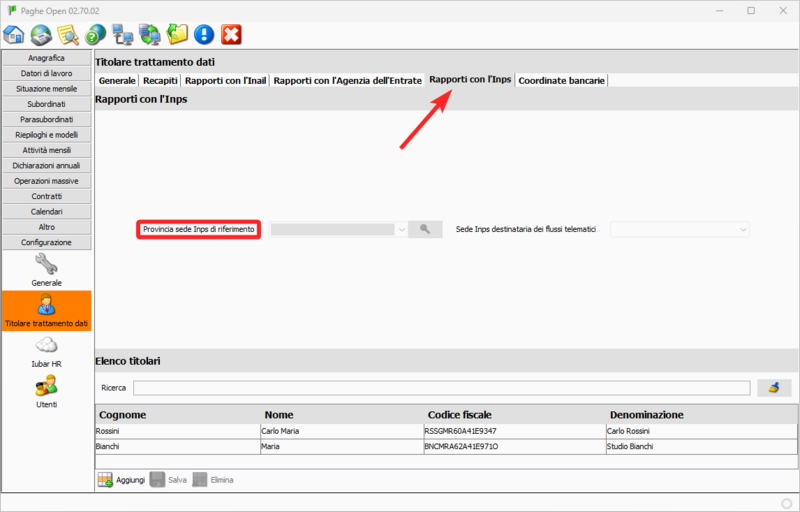Click the red X exit toolbar icon
The height and width of the screenshot is (512, 800).
(231, 35)
